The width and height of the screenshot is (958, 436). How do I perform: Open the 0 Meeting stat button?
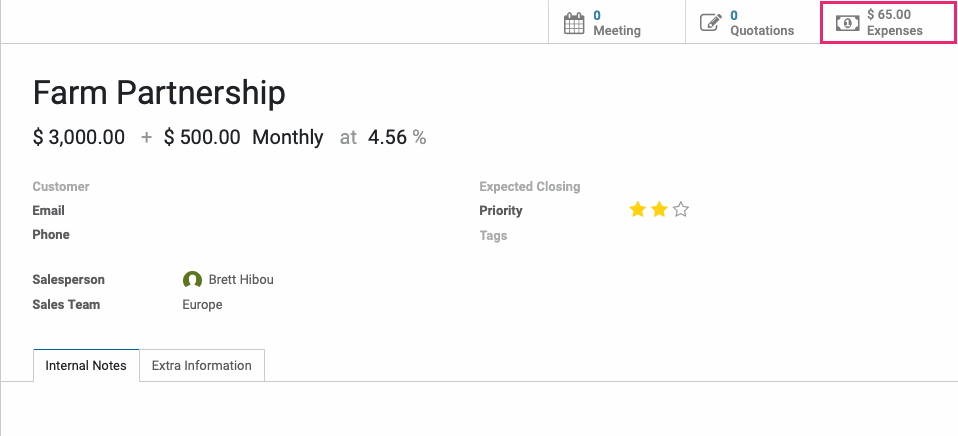pos(617,23)
